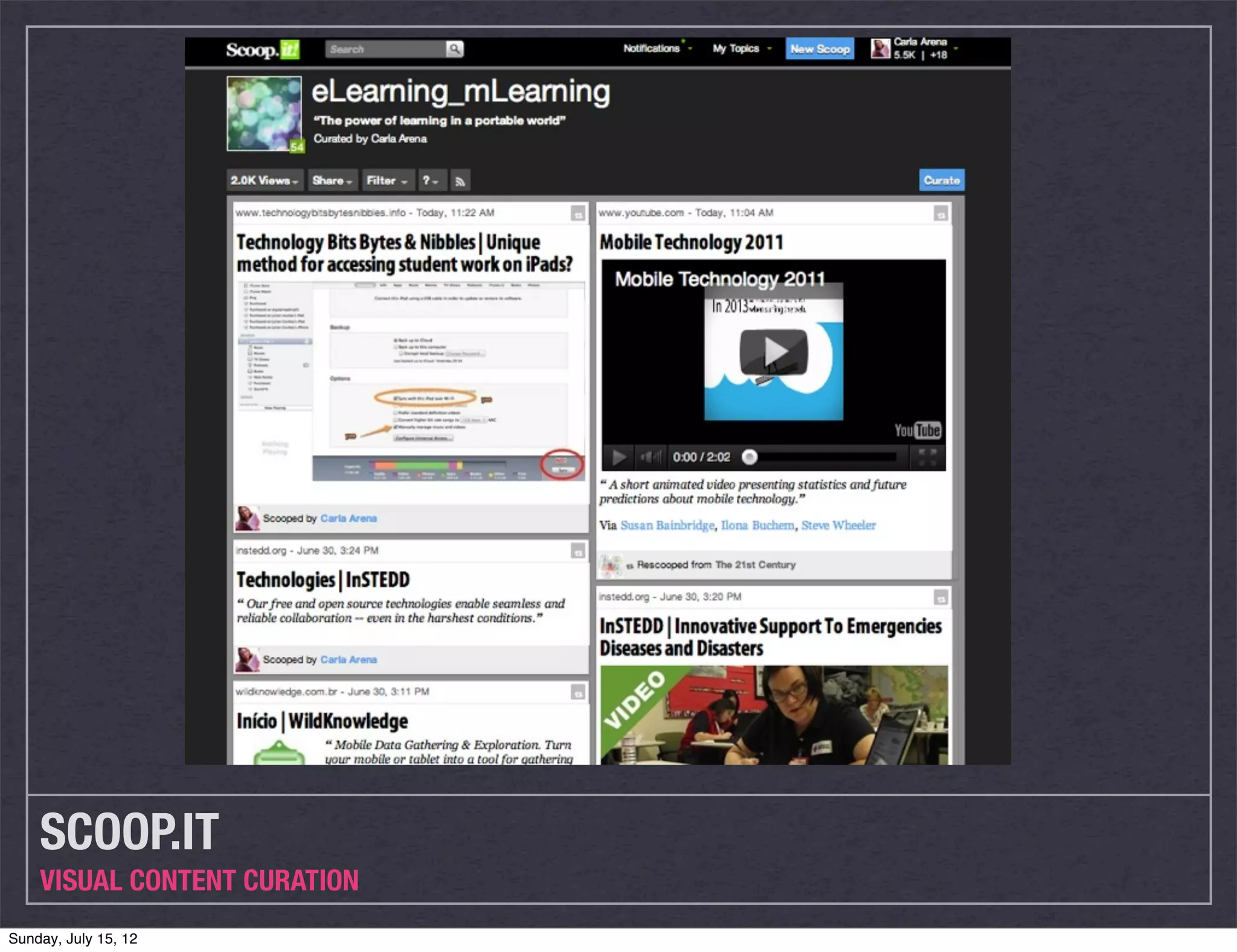Click the Scoop.it logo
The image size is (1237, 952).
(263, 50)
